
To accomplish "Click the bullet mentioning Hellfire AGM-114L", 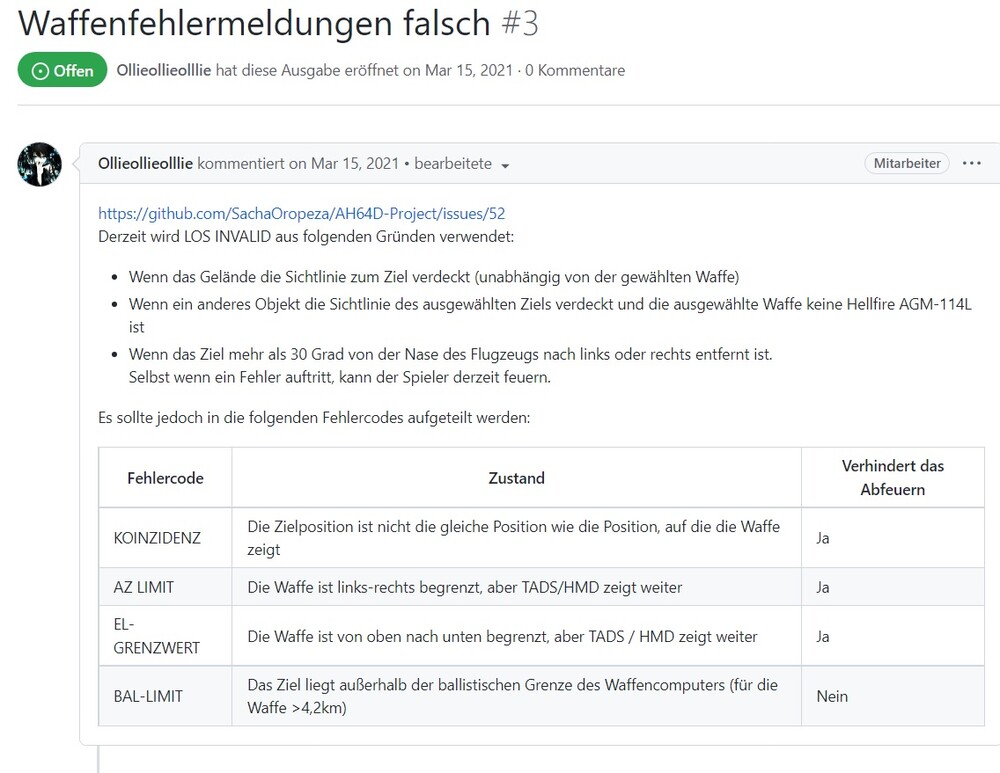I will [550, 315].
